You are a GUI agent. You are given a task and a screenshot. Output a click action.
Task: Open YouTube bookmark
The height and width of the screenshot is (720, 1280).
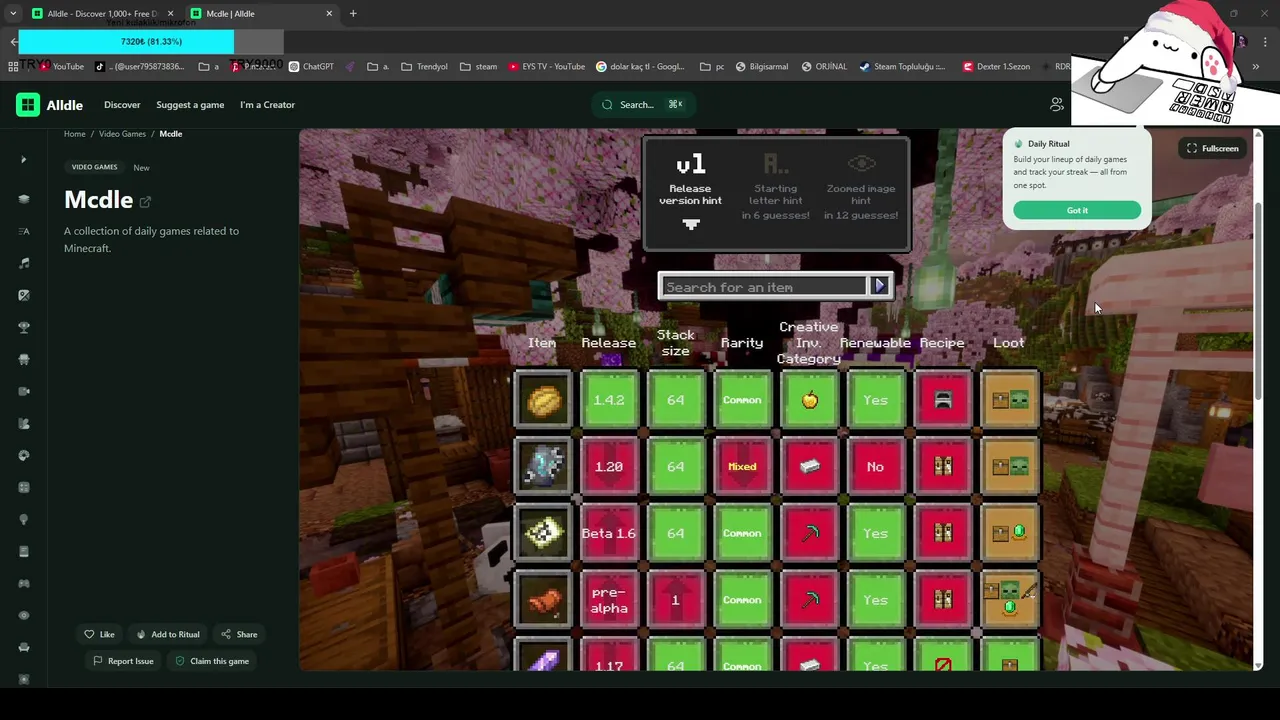pyautogui.click(x=61, y=67)
